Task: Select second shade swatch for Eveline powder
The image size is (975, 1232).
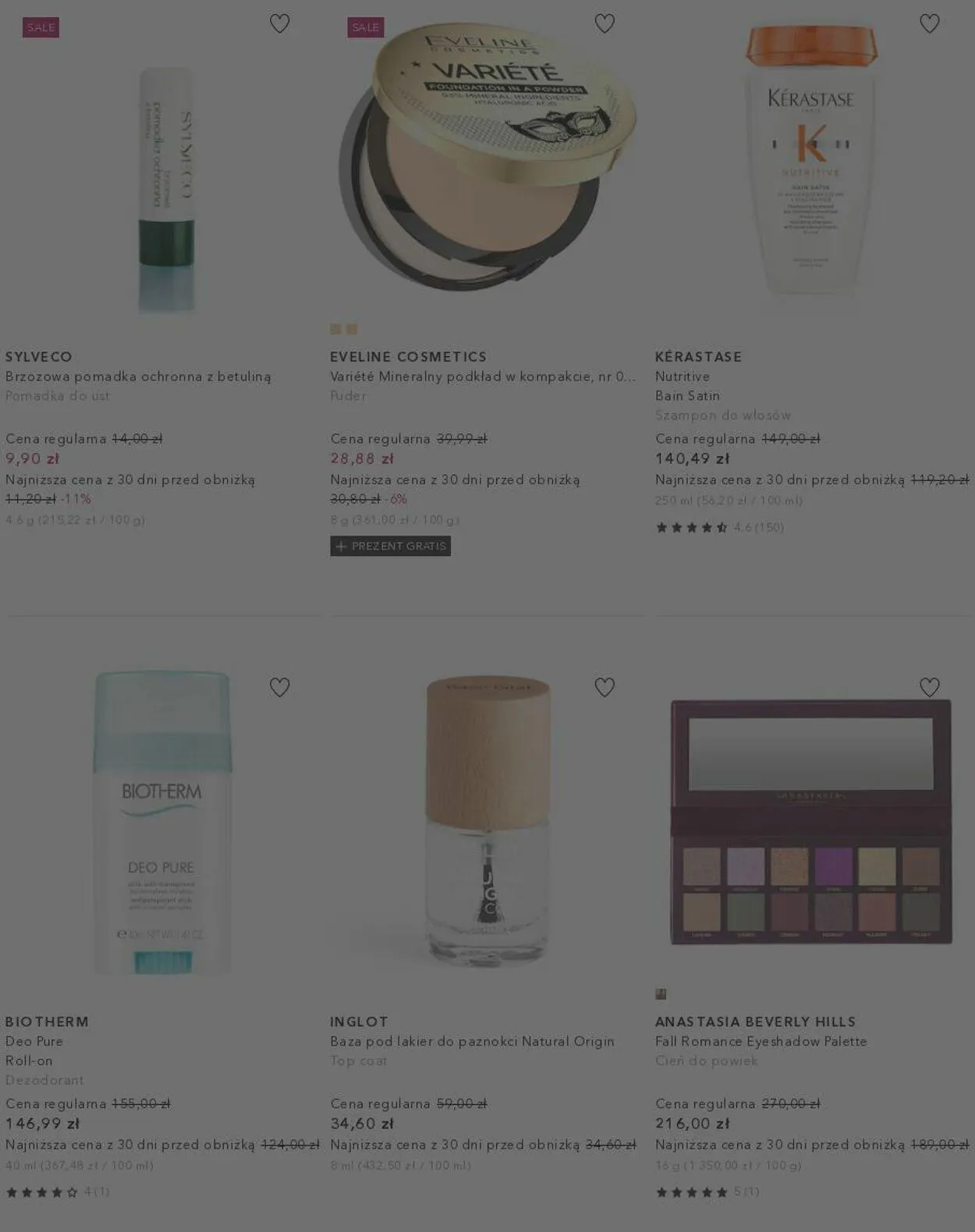Action: 352,329
